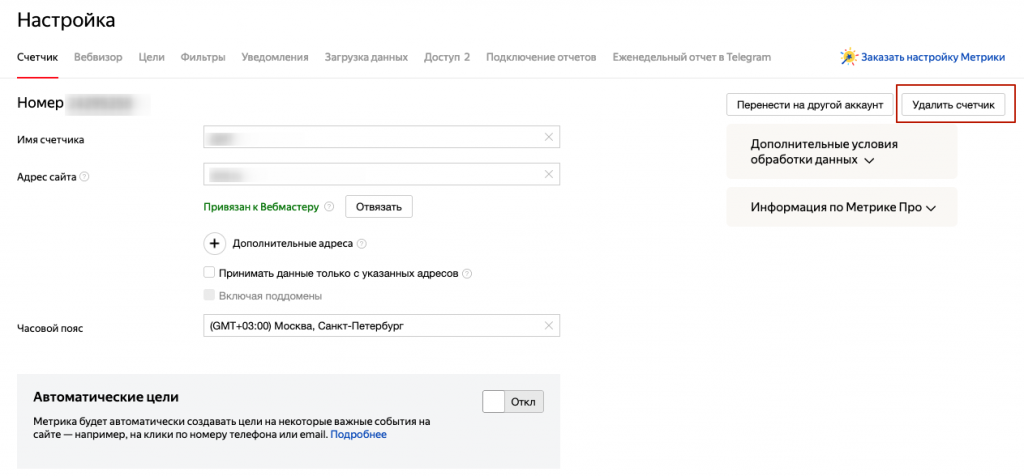Enable Принимать данные только с указанных адресов
1024x476 pixels.
point(209,273)
